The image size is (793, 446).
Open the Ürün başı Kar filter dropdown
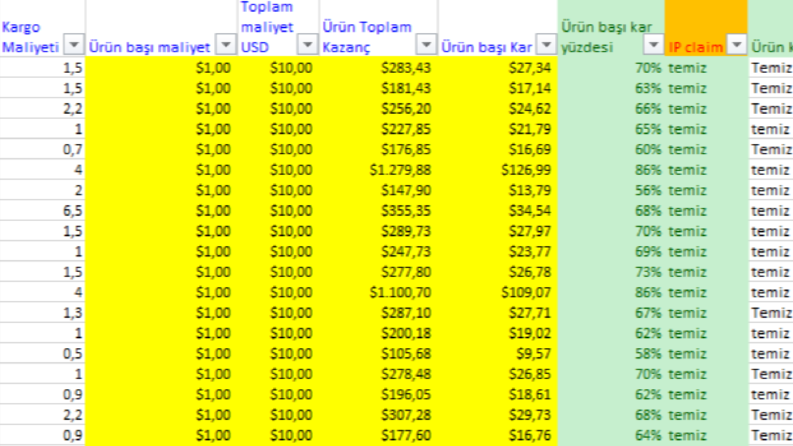point(546,46)
